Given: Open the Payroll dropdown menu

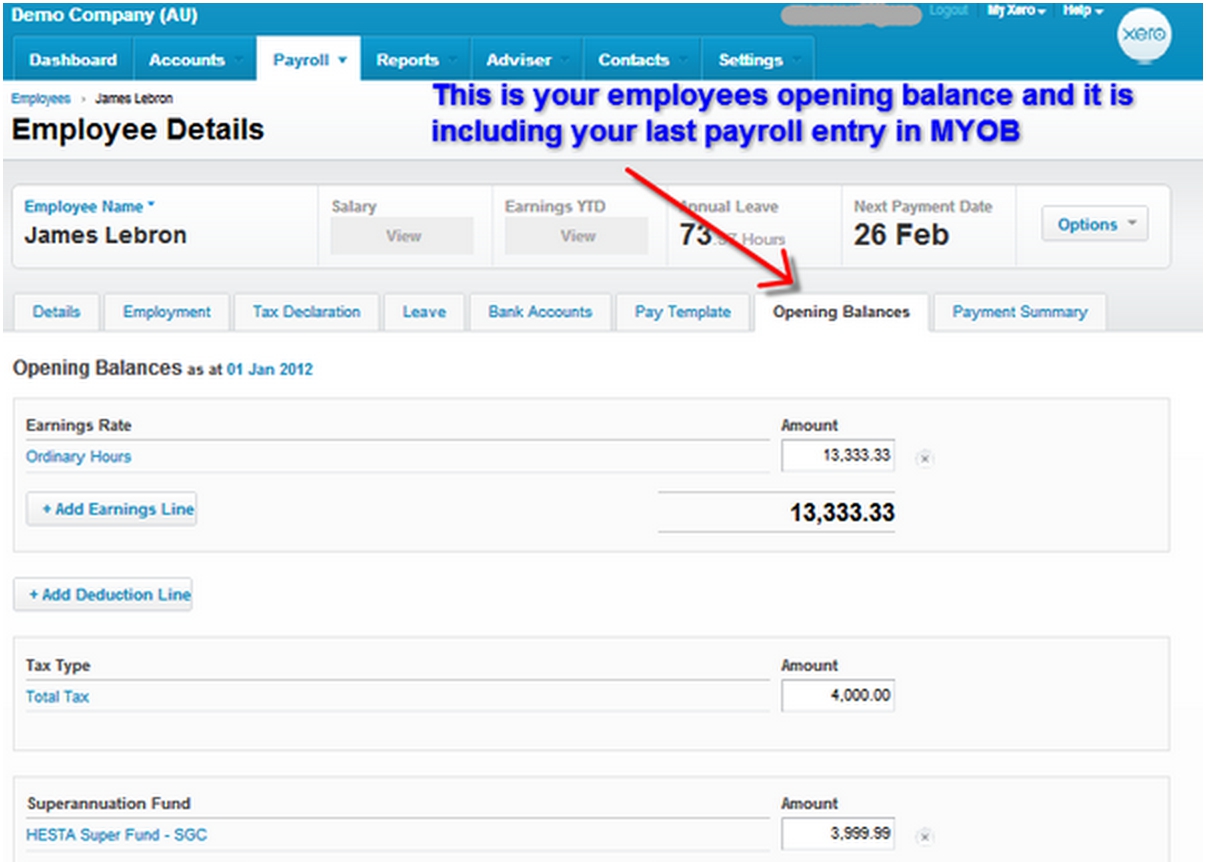Looking at the screenshot, I should coord(309,60).
